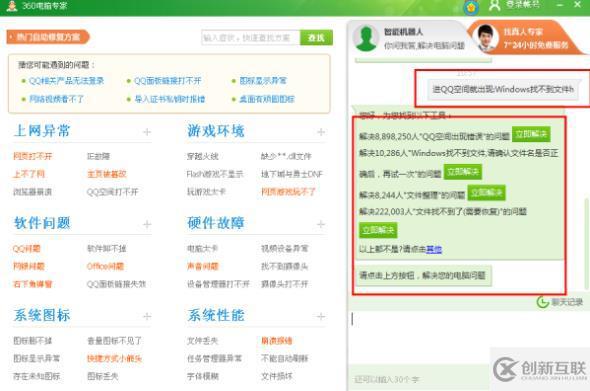Expand the 上网异常 category plus sign

point(147,132)
